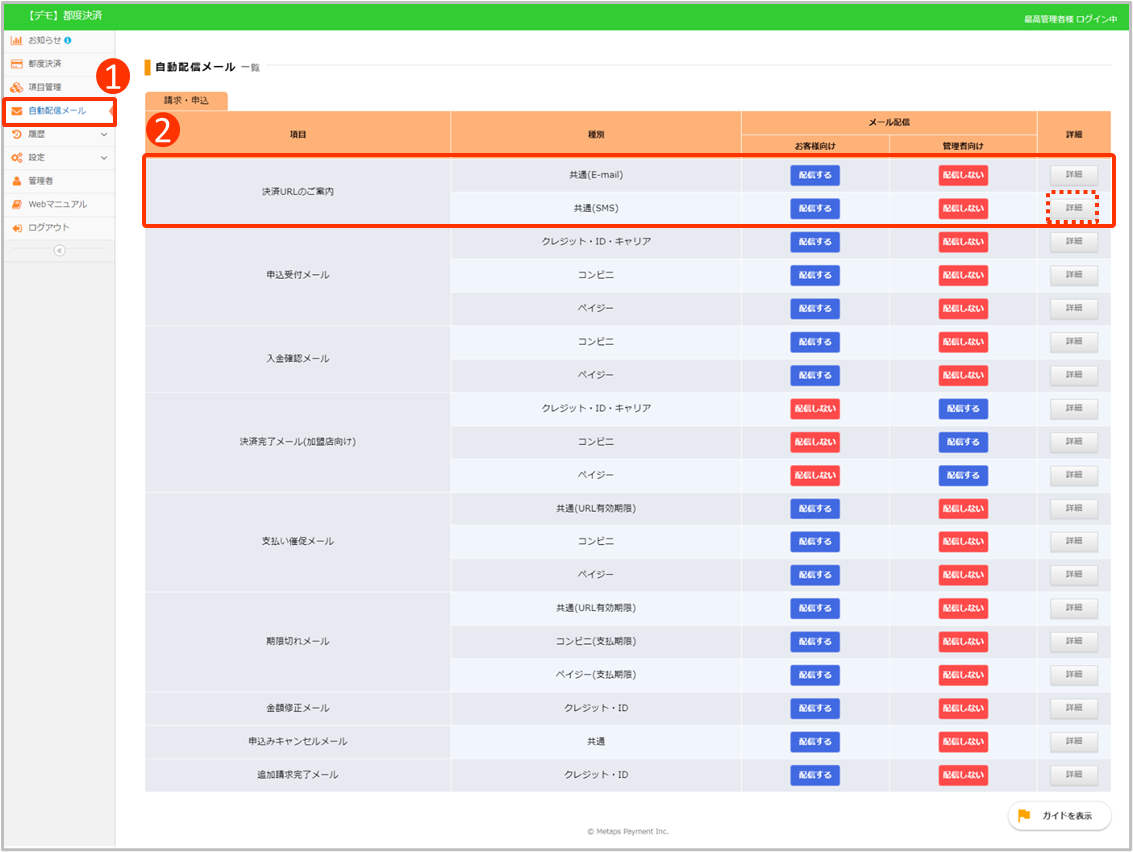Image resolution: width=1133 pixels, height=852 pixels.
Task: Toggle admin delivery for 共通(SMS) payment URL row
Action: 963,208
